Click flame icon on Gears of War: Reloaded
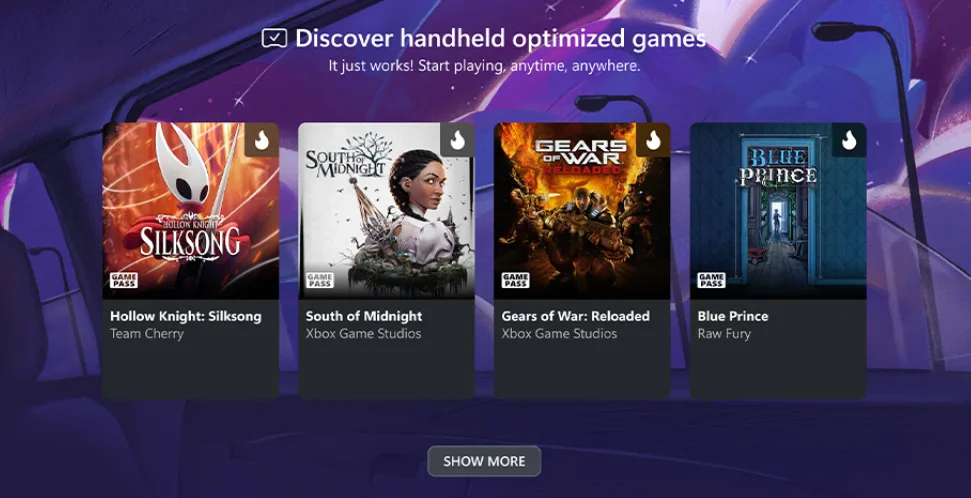This screenshot has height=498, width=971. [653, 140]
